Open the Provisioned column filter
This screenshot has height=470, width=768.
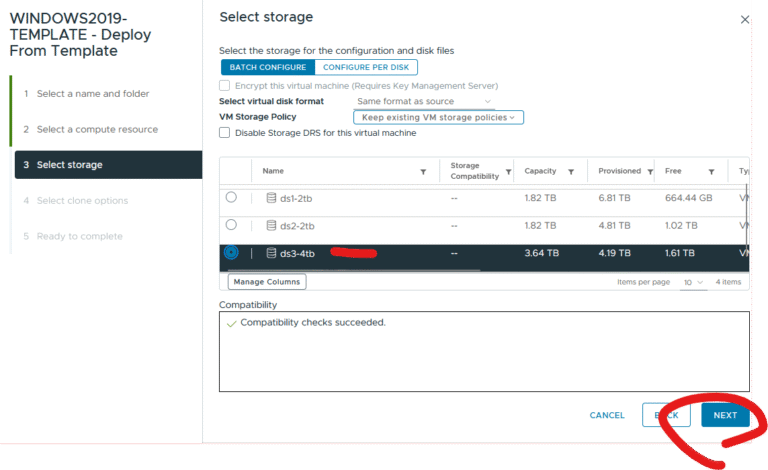click(650, 172)
